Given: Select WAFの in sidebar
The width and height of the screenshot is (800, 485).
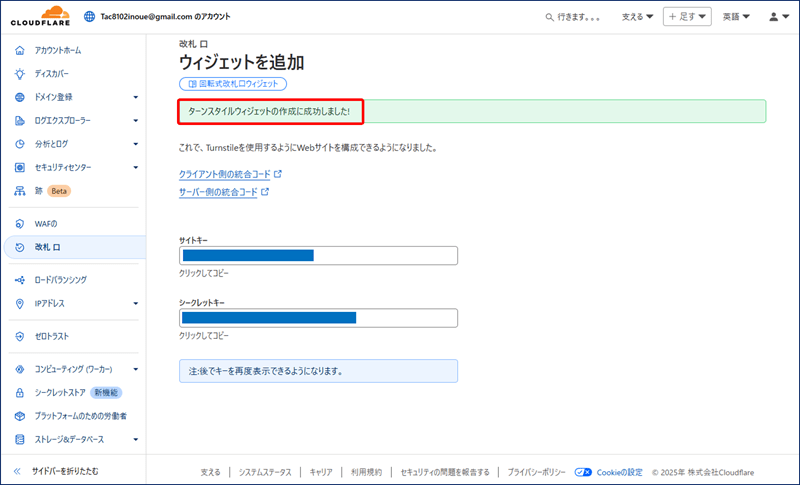Looking at the screenshot, I should [x=46, y=224].
